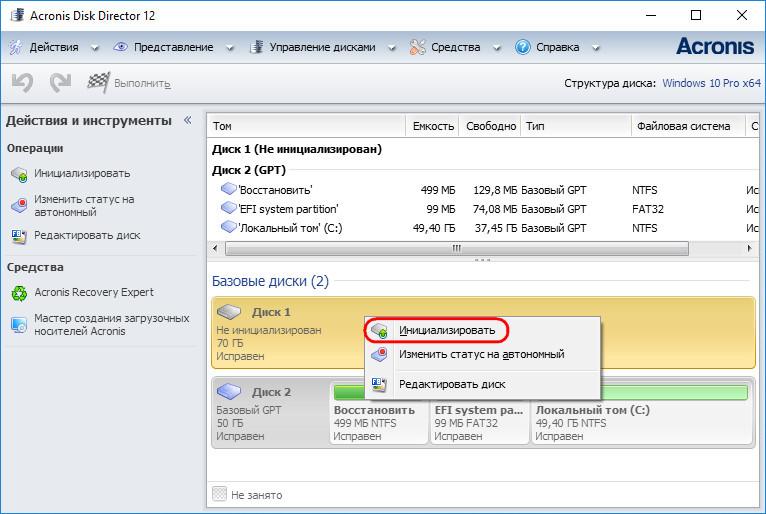Click the volume icon of 'Локальный том' (C:) row
The height and width of the screenshot is (514, 766).
tap(229, 227)
